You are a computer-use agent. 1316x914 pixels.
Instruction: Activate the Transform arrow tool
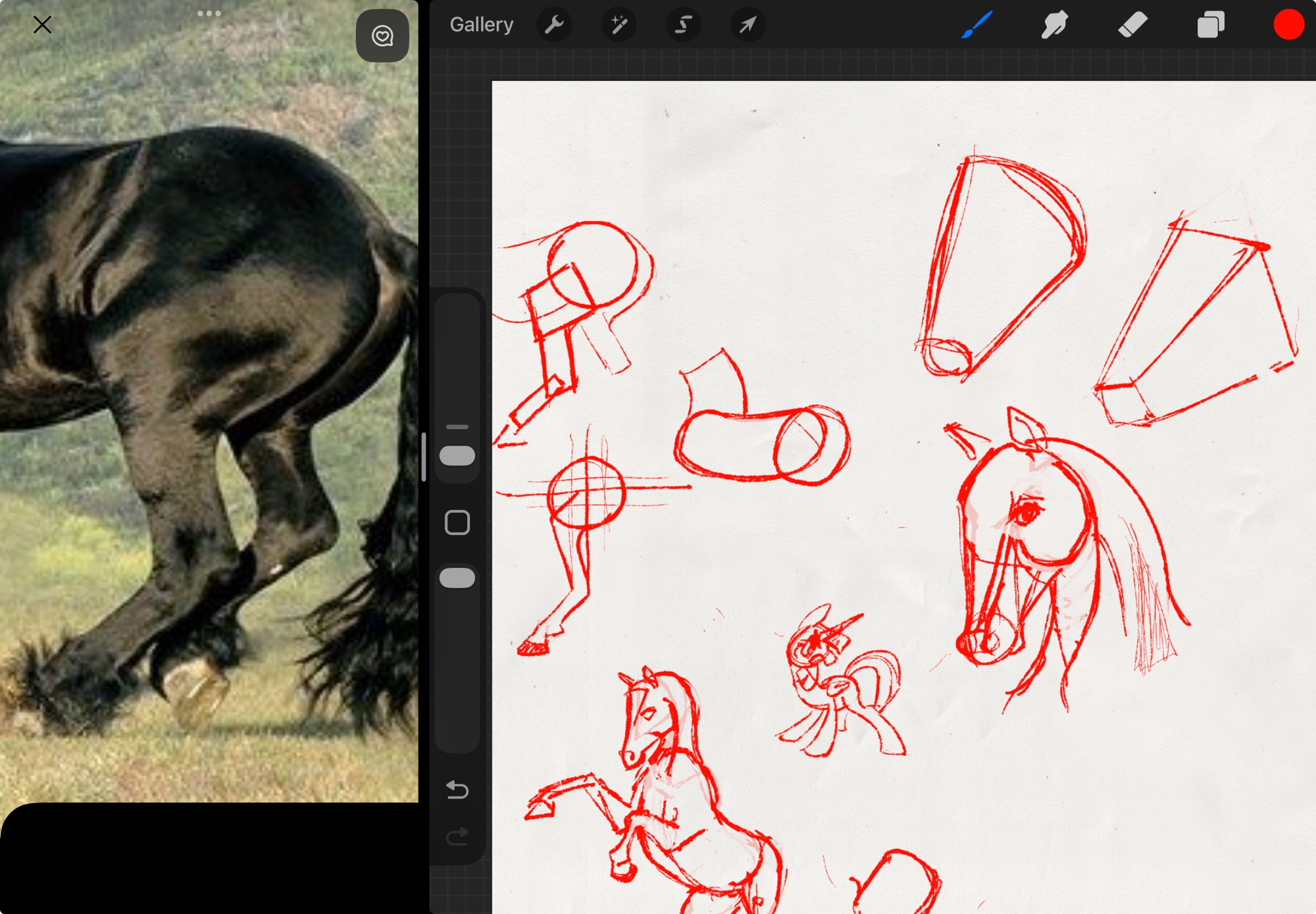[x=747, y=25]
